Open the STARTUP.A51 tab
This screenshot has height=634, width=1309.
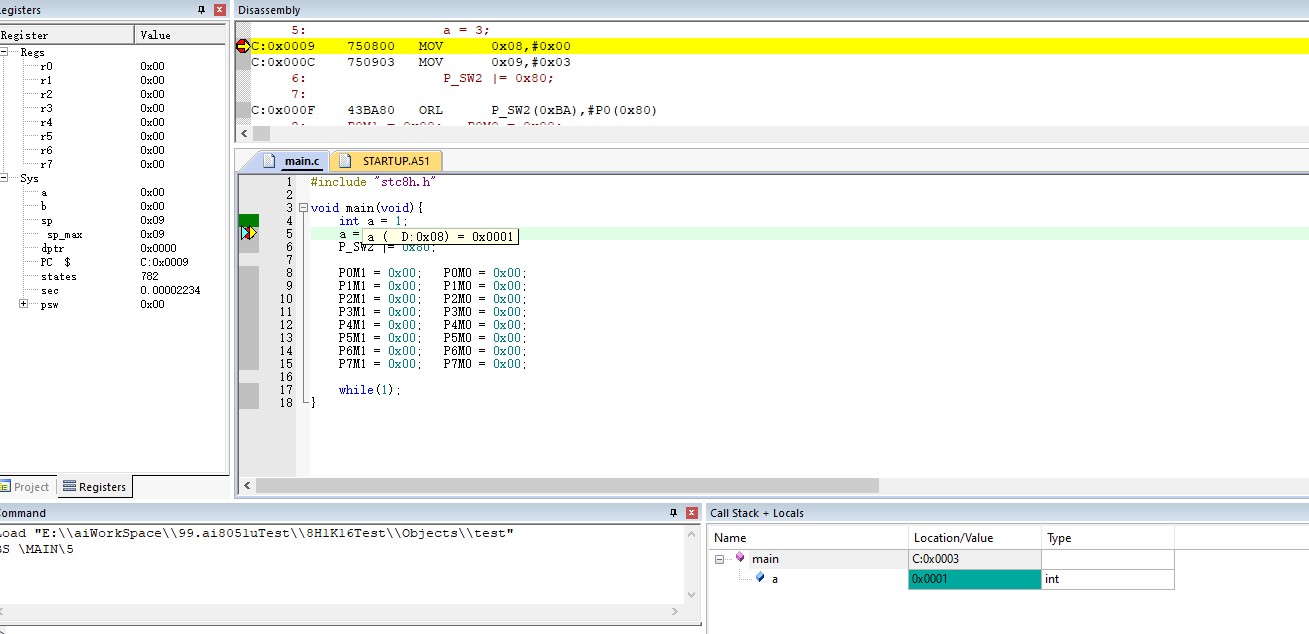coord(386,161)
